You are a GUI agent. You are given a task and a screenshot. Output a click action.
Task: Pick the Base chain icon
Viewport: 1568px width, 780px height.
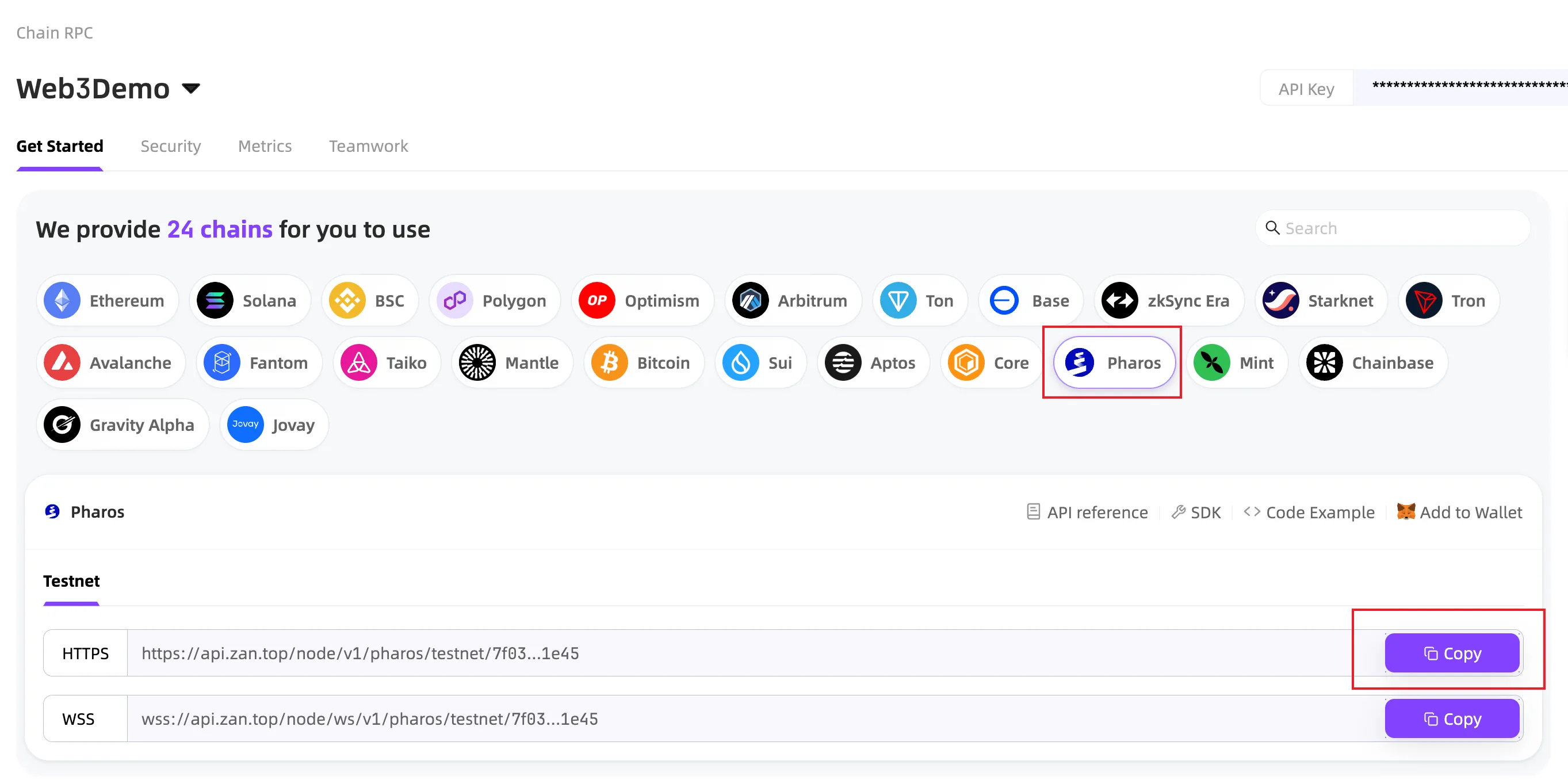coord(1004,300)
